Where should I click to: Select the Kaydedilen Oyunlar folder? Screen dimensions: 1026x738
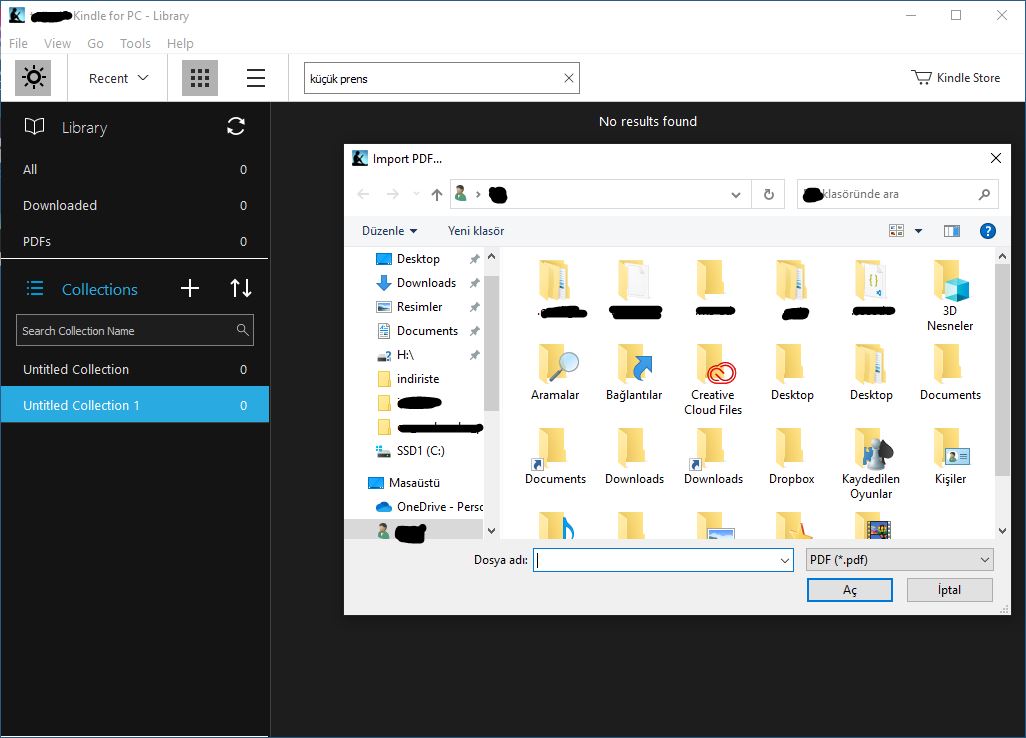pyautogui.click(x=871, y=463)
